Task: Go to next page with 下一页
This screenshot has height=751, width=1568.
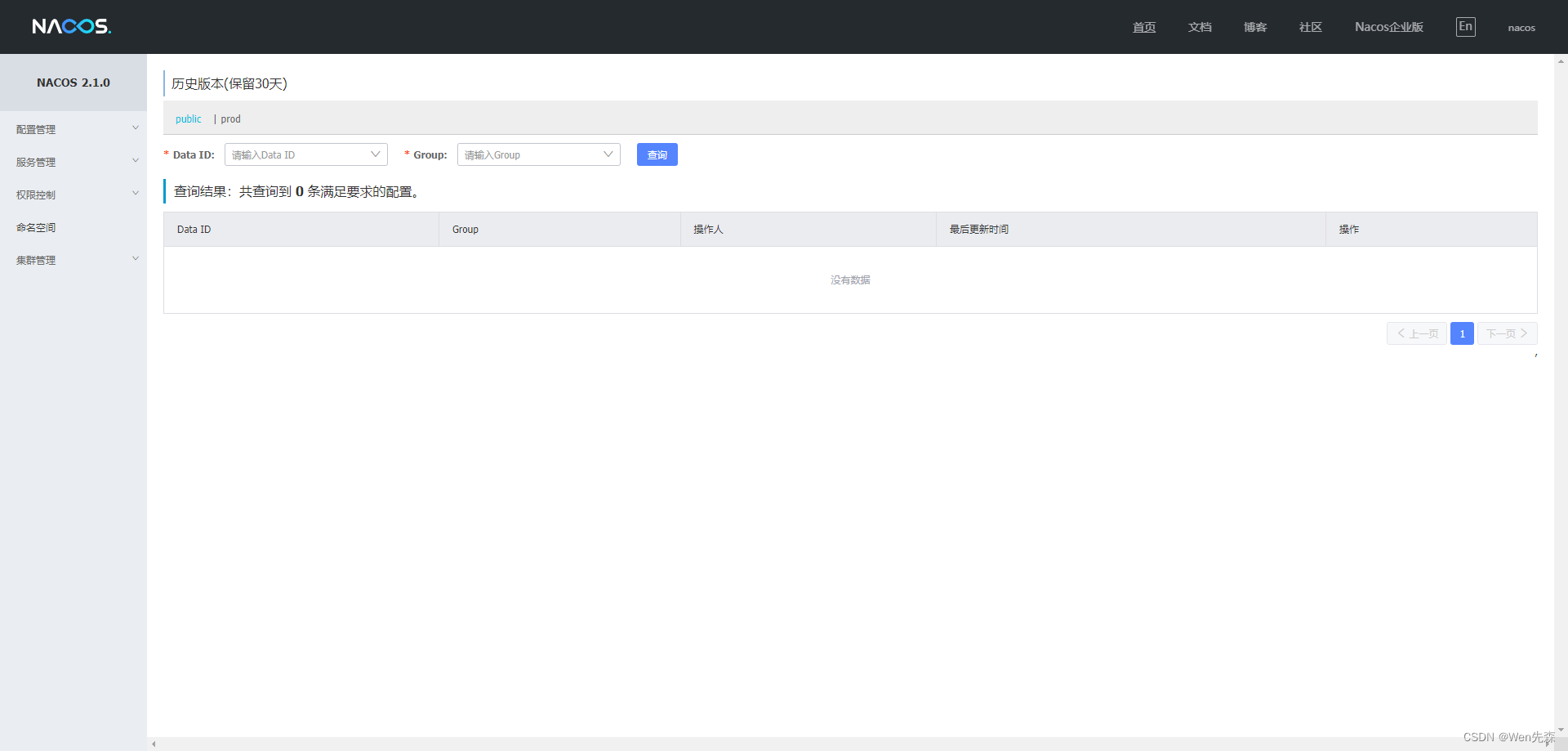Action: tap(1507, 333)
